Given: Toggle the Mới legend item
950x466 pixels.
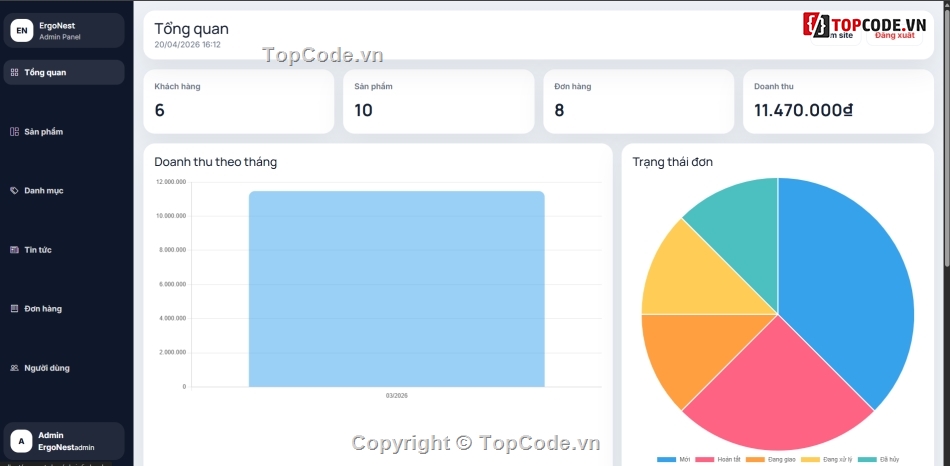Looking at the screenshot, I should coord(674,460).
